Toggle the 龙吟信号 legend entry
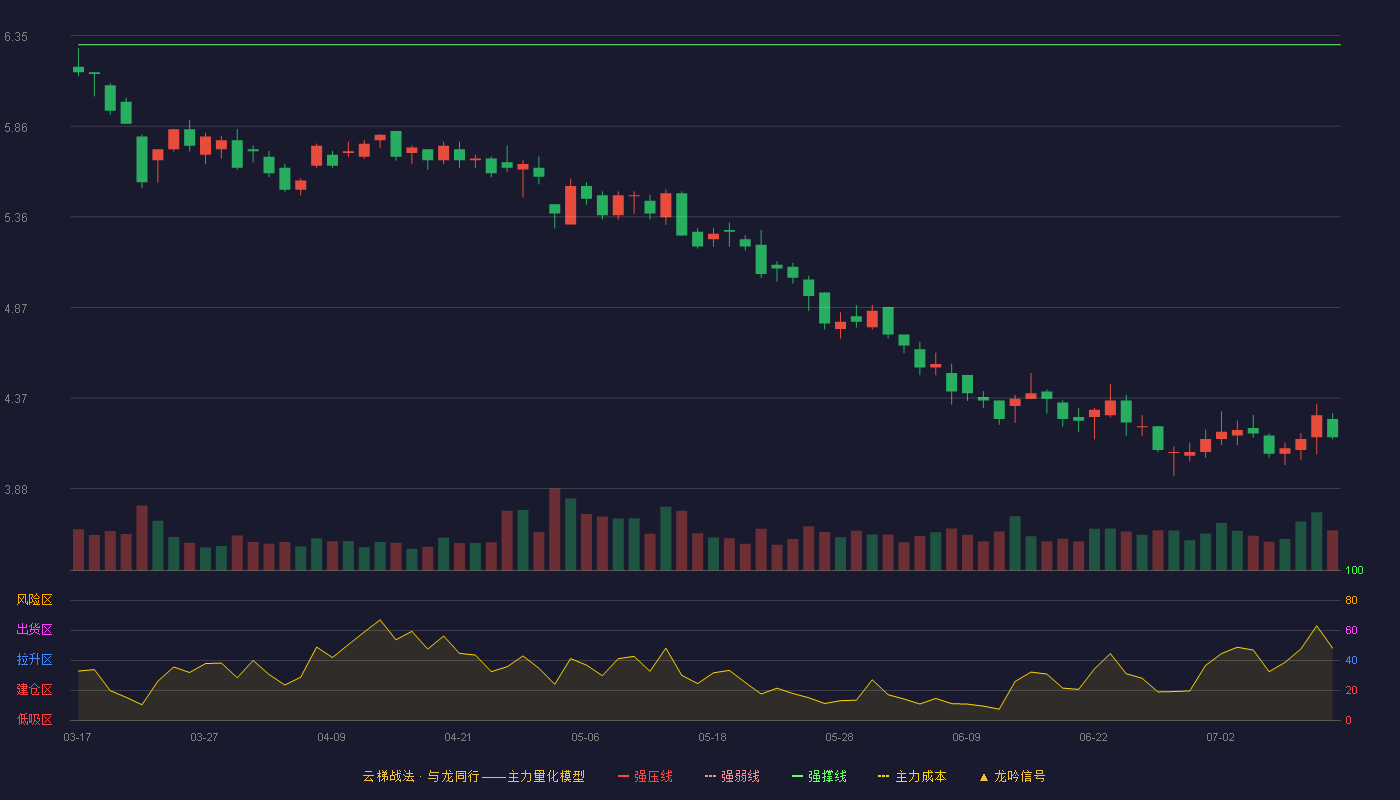 point(1012,776)
